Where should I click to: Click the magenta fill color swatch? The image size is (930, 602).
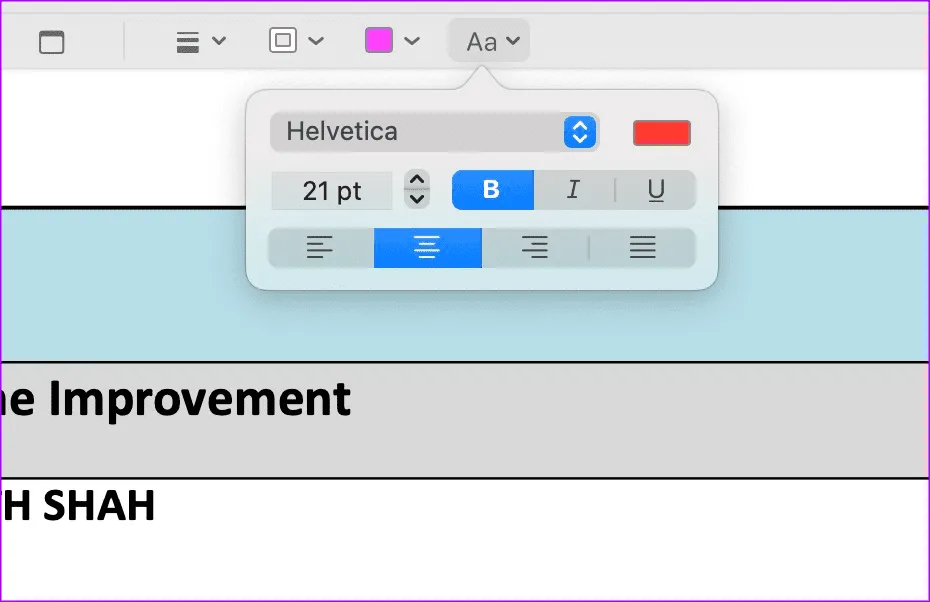(379, 41)
